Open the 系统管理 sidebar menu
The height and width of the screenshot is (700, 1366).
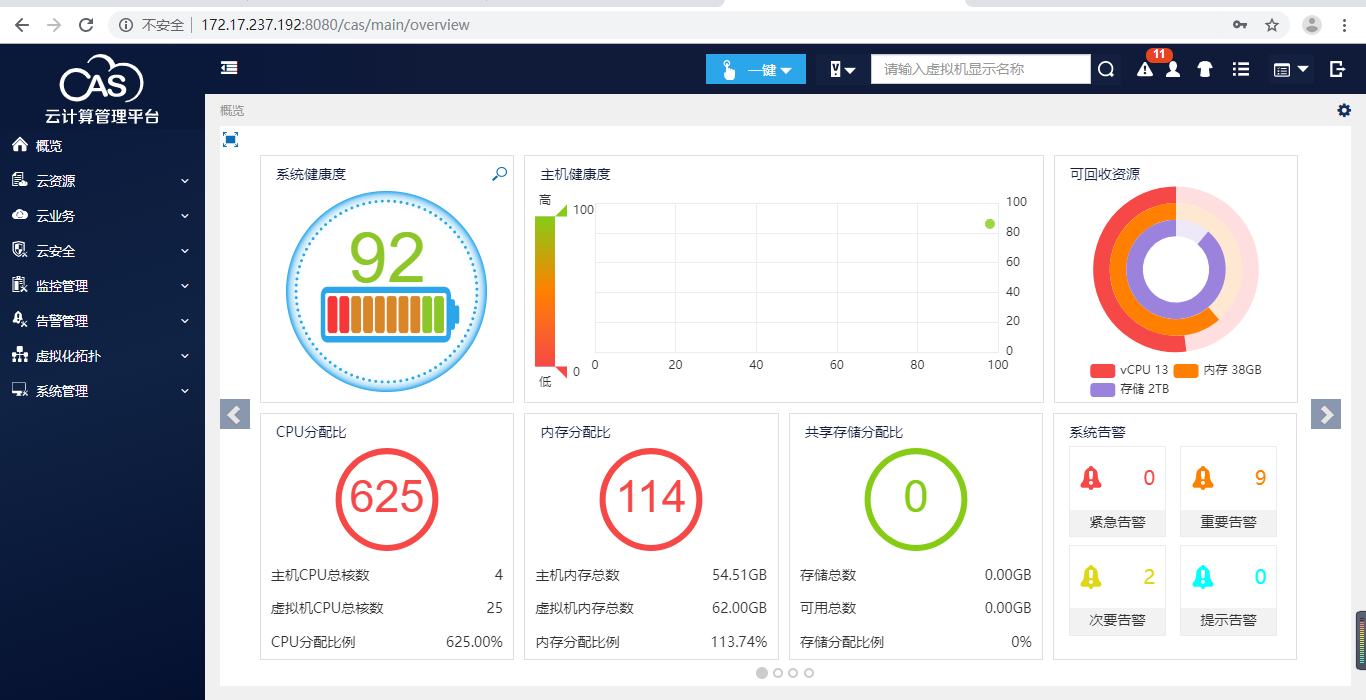(102, 391)
